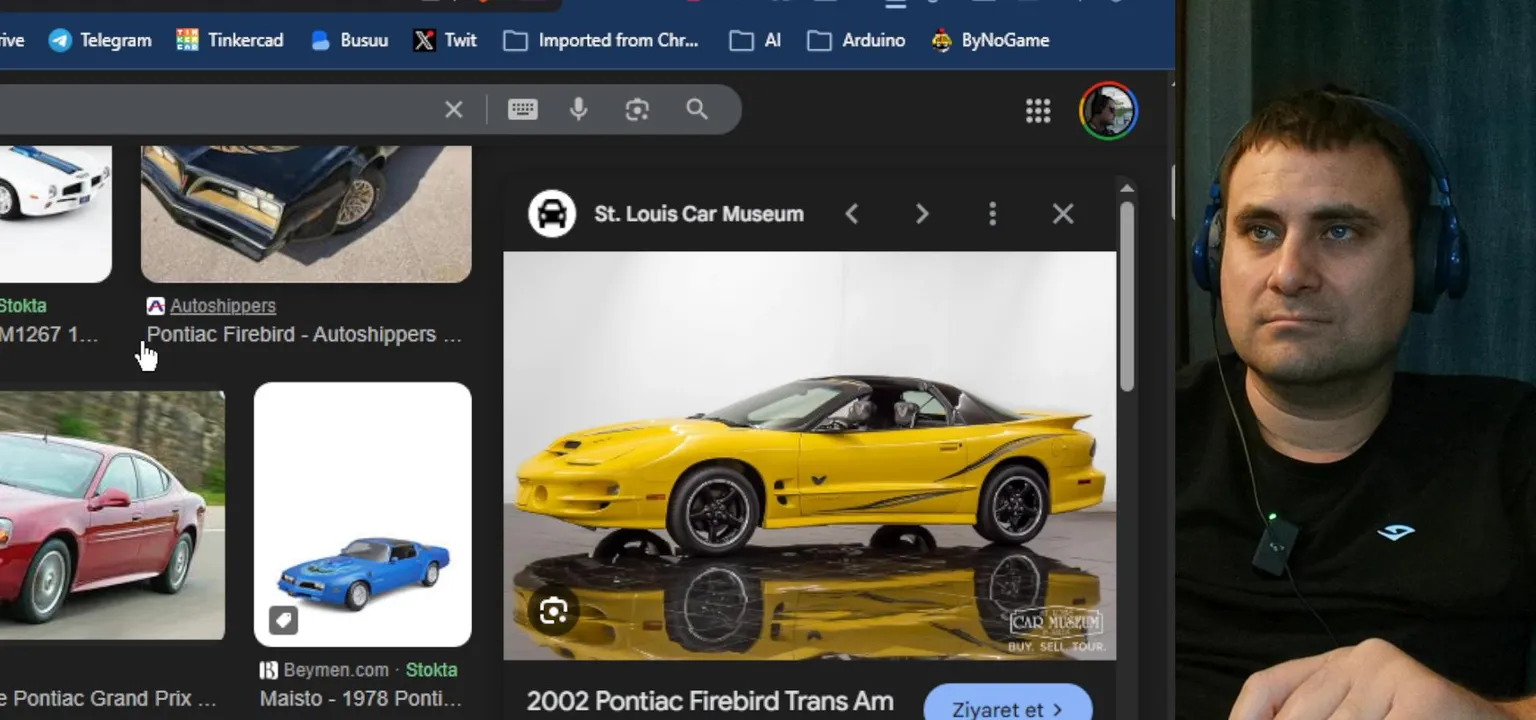The image size is (1536, 720).
Task: Click the Beymen.com favicon icon
Action: 268,670
